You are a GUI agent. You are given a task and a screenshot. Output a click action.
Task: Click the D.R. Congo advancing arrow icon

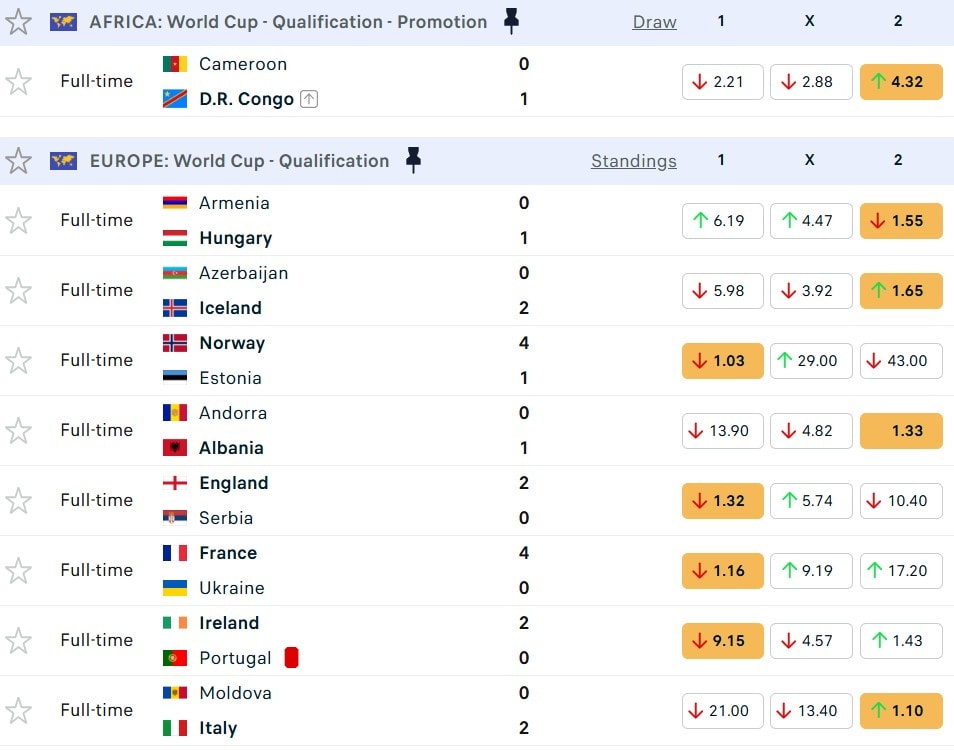(309, 99)
